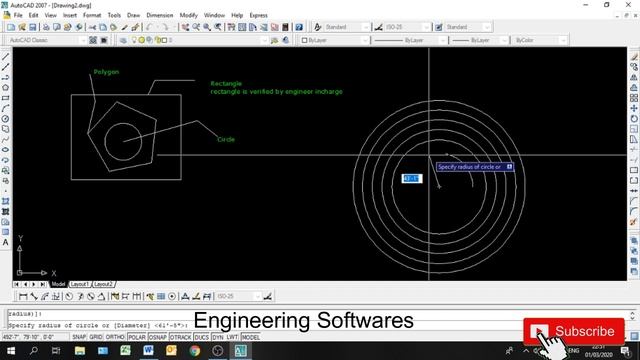This screenshot has width=640, height=360.
Task: Toggle ORTHO mode in status bar
Action: (x=115, y=337)
